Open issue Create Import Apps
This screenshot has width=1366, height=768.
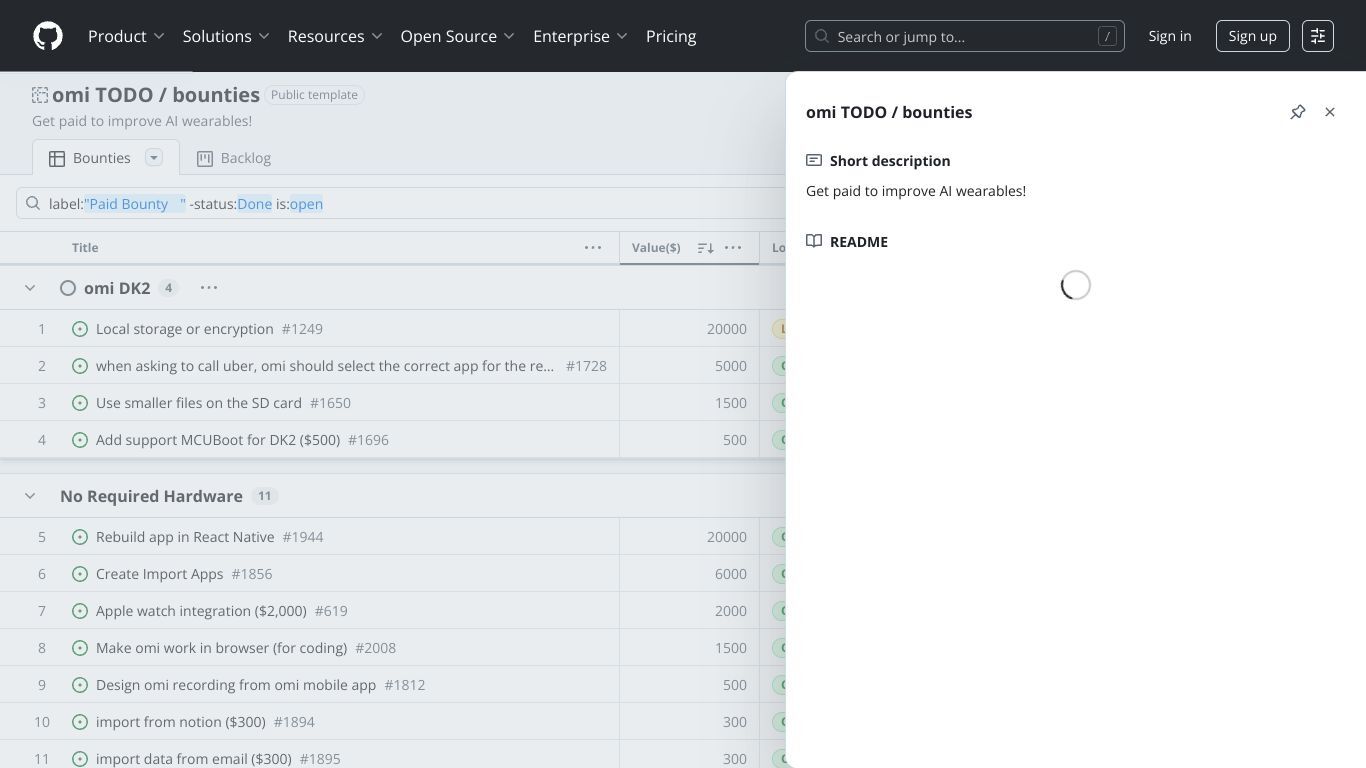tap(160, 574)
